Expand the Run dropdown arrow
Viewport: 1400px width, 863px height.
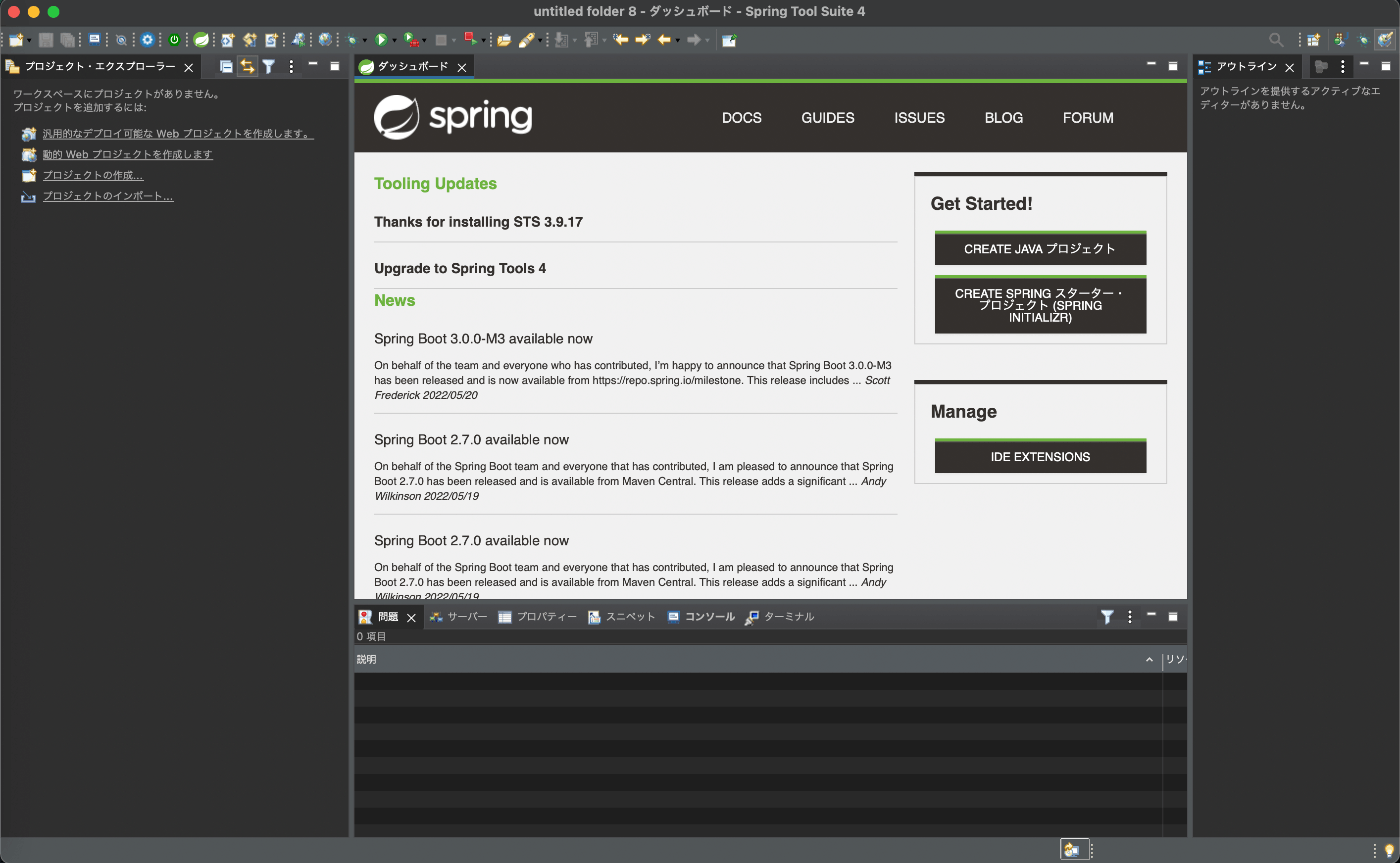pos(394,40)
